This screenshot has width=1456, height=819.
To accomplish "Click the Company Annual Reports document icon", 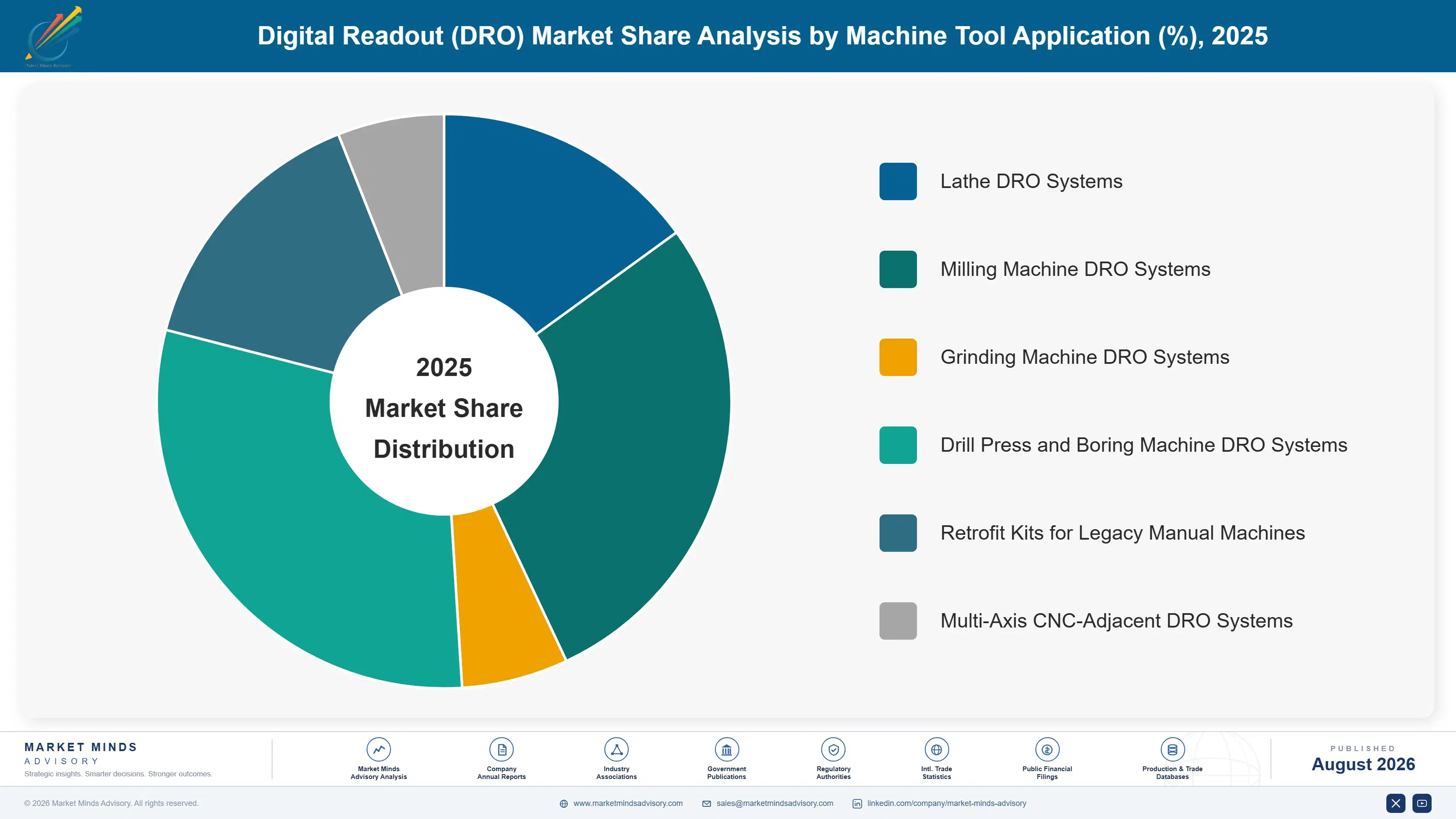I will click(501, 749).
